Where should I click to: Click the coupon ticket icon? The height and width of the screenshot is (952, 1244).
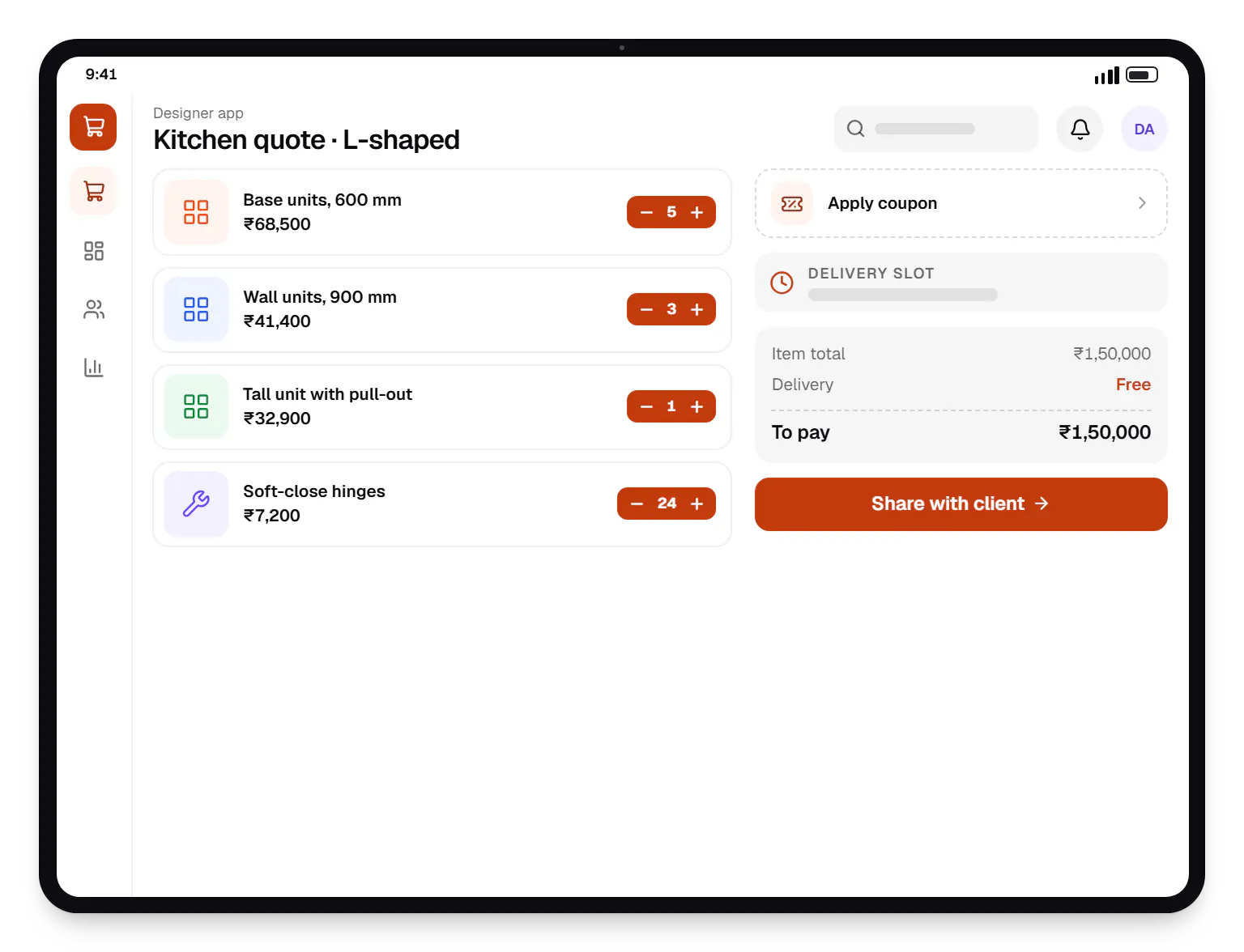792,203
